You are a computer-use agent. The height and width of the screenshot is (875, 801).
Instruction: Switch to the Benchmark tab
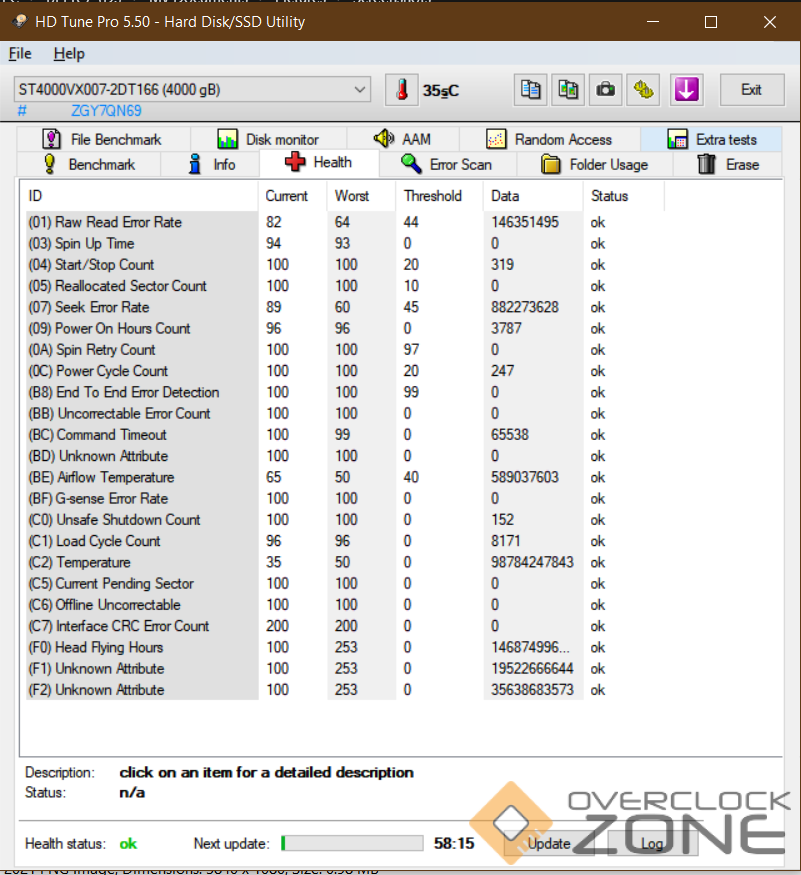click(x=89, y=165)
